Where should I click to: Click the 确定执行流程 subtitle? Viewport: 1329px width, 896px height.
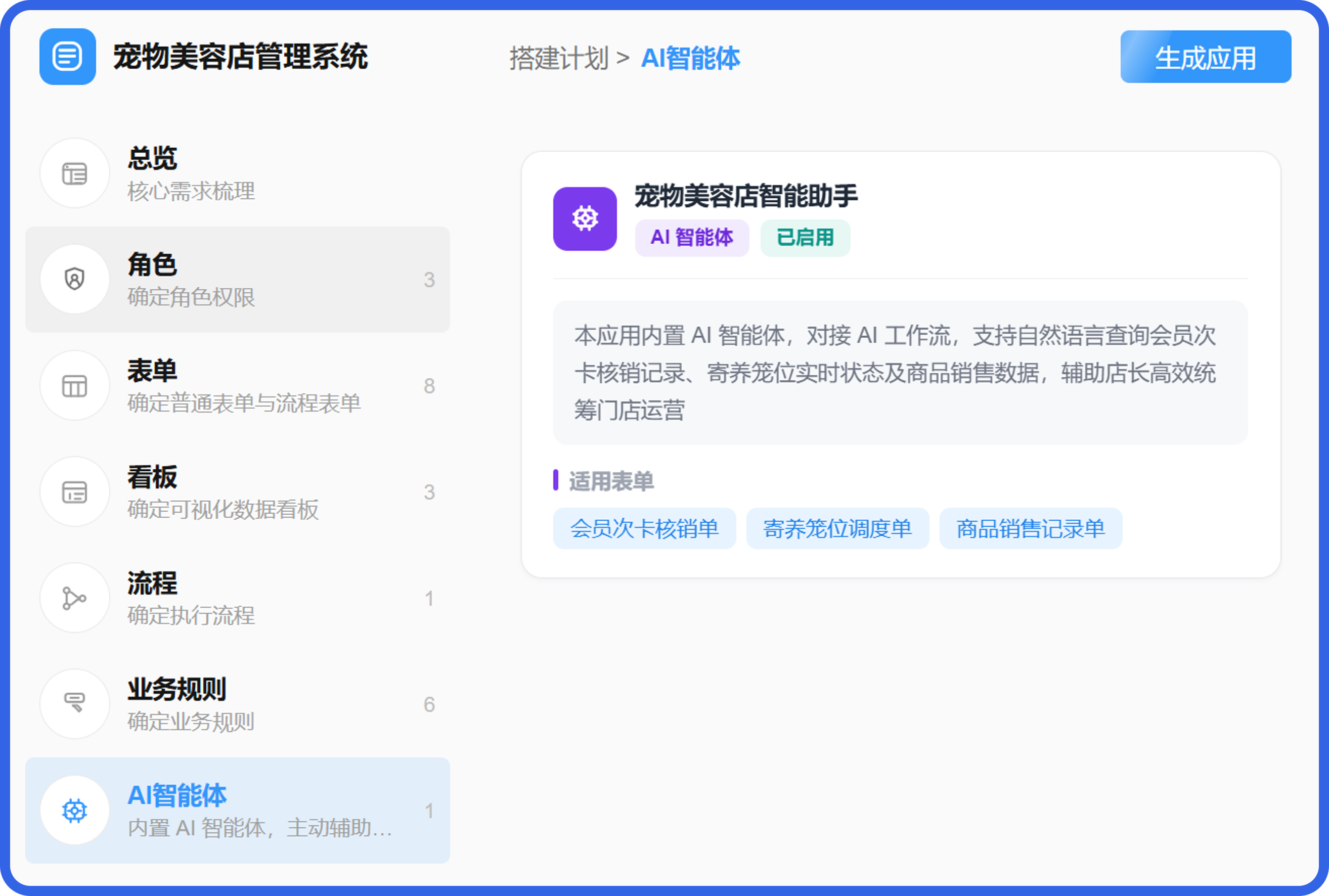191,615
